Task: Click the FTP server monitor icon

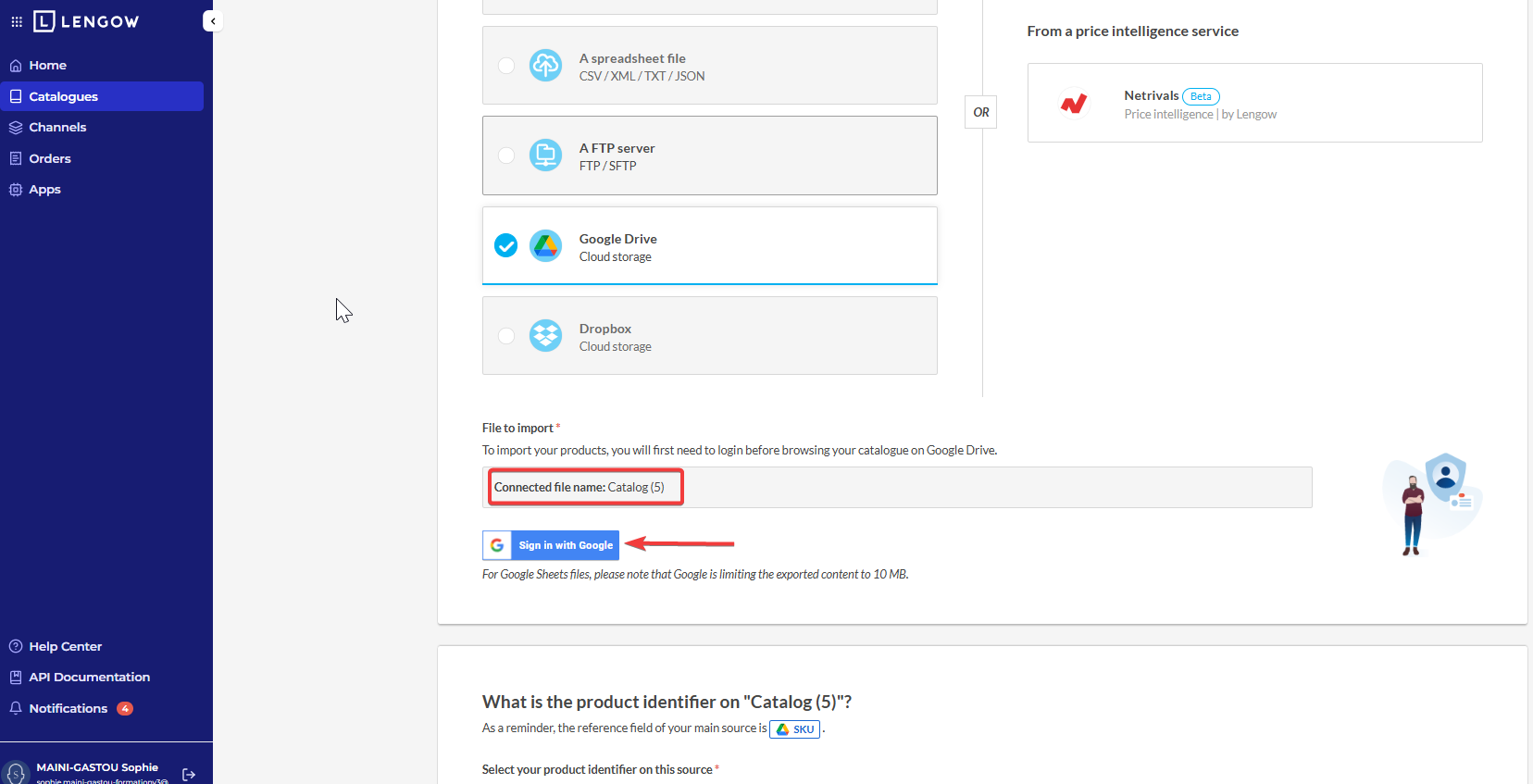Action: pos(545,156)
